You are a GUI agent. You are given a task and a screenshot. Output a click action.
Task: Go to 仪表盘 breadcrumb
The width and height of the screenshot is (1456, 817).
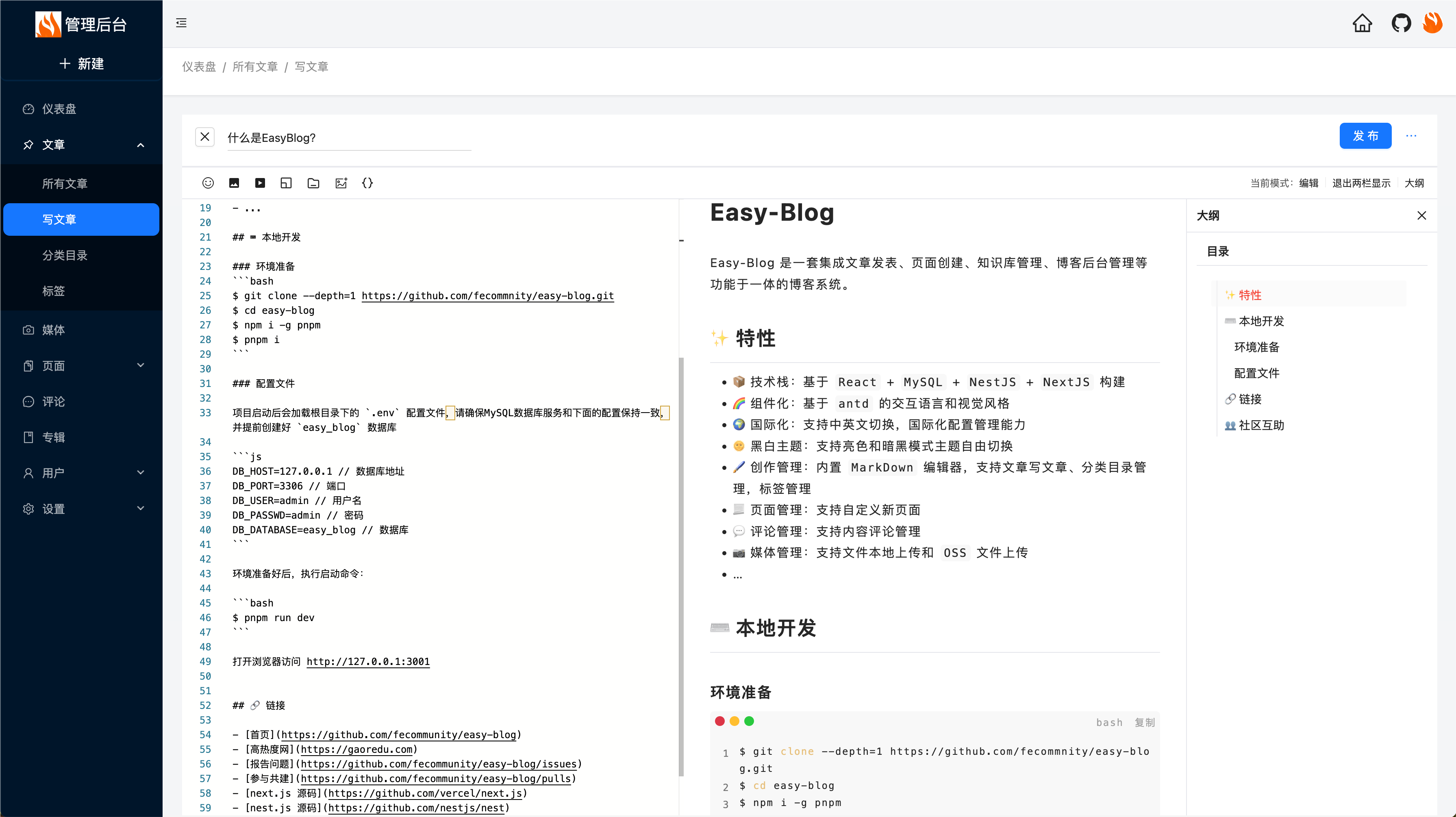point(199,67)
